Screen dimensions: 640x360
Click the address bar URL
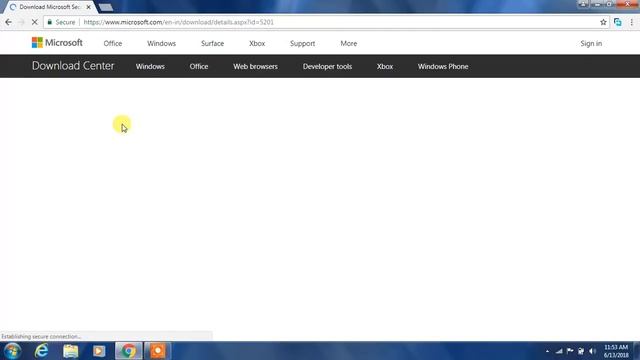coord(178,22)
